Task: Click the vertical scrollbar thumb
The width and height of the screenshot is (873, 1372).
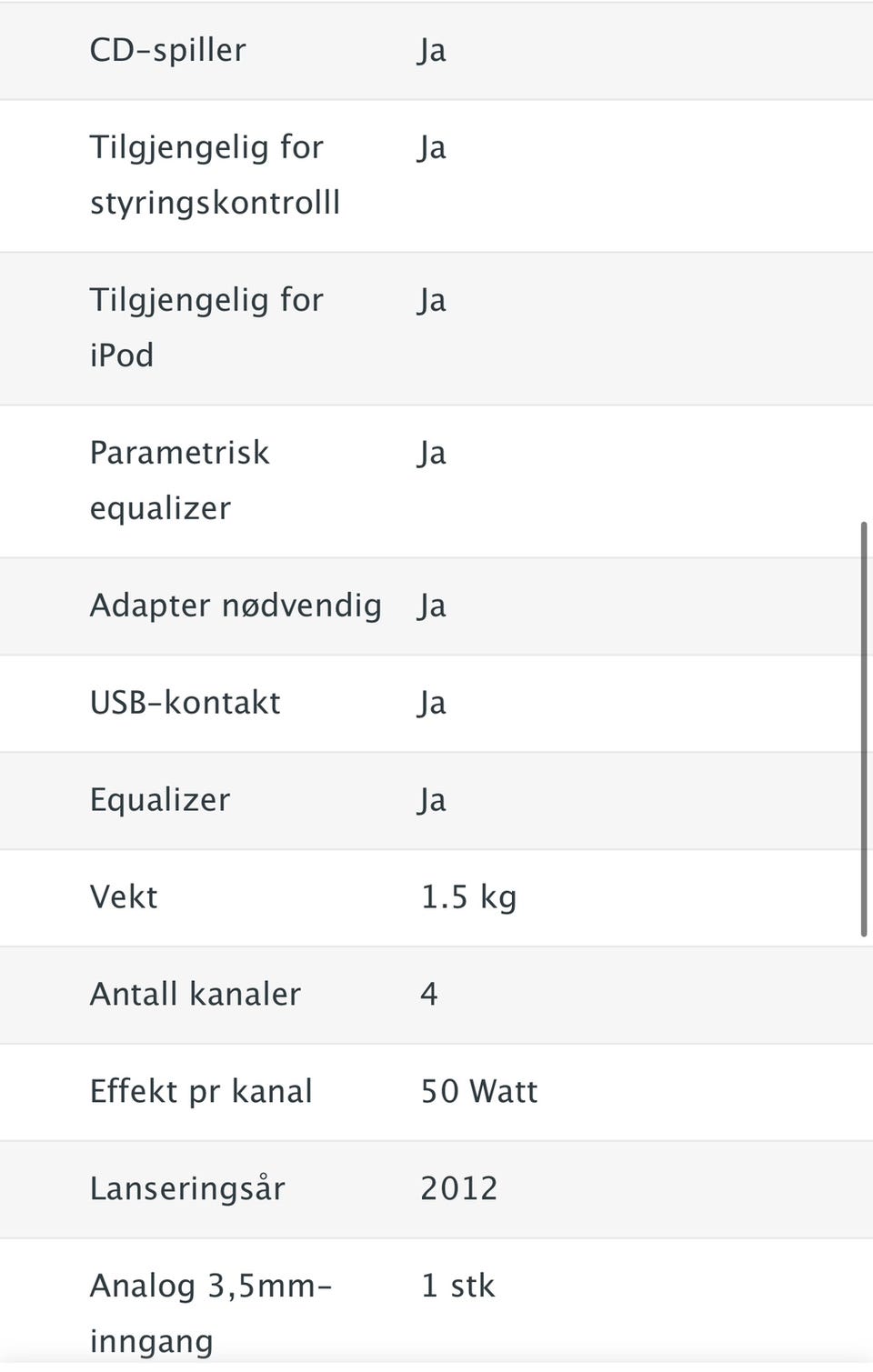Action: pos(863,728)
